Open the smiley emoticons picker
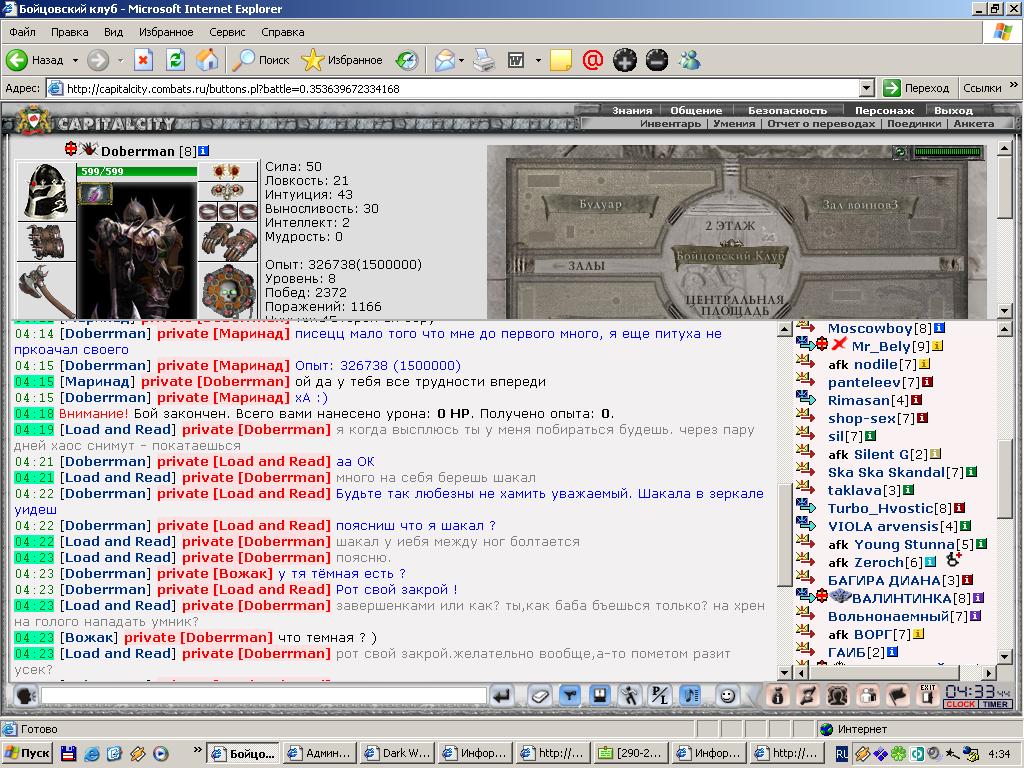1024x768 pixels. 727,696
